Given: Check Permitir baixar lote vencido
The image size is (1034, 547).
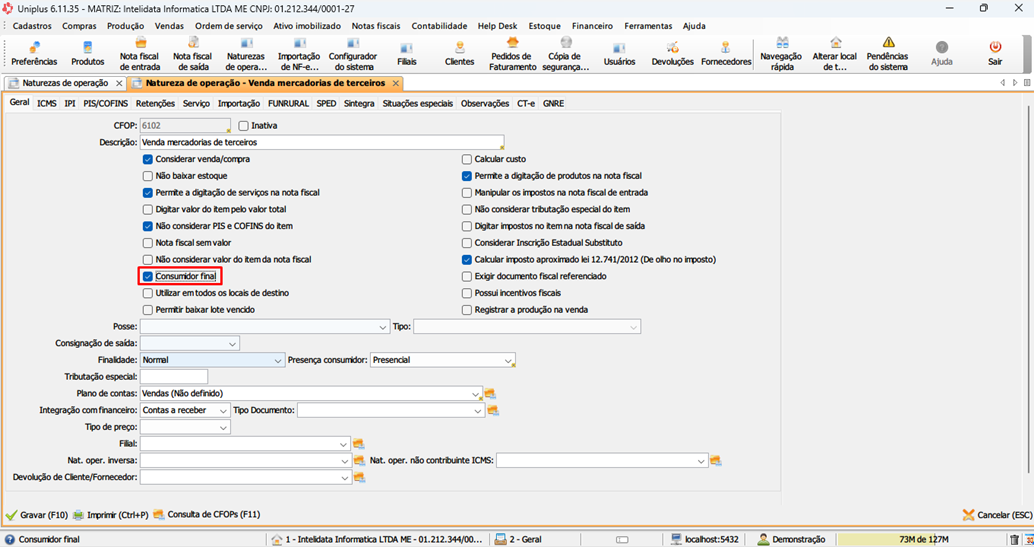Looking at the screenshot, I should coord(148,310).
